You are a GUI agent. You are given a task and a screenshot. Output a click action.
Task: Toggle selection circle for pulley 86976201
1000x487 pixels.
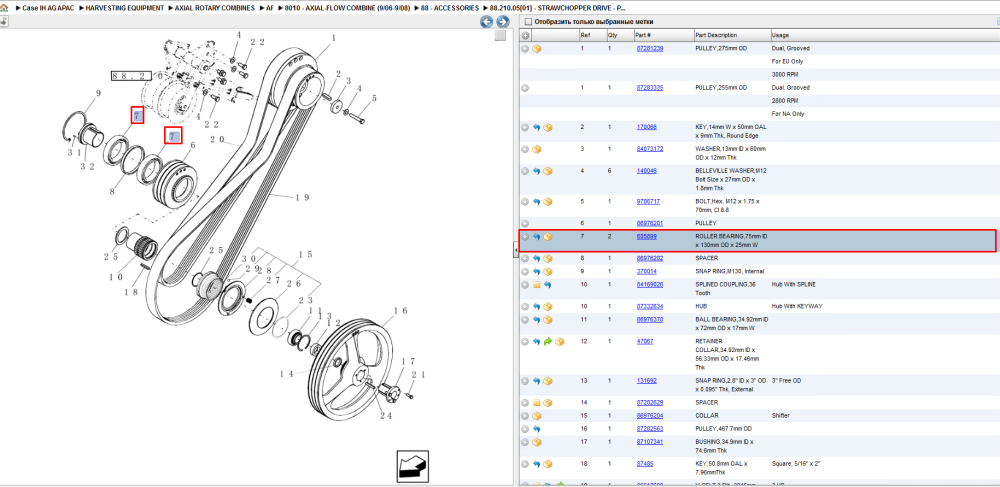(526, 224)
